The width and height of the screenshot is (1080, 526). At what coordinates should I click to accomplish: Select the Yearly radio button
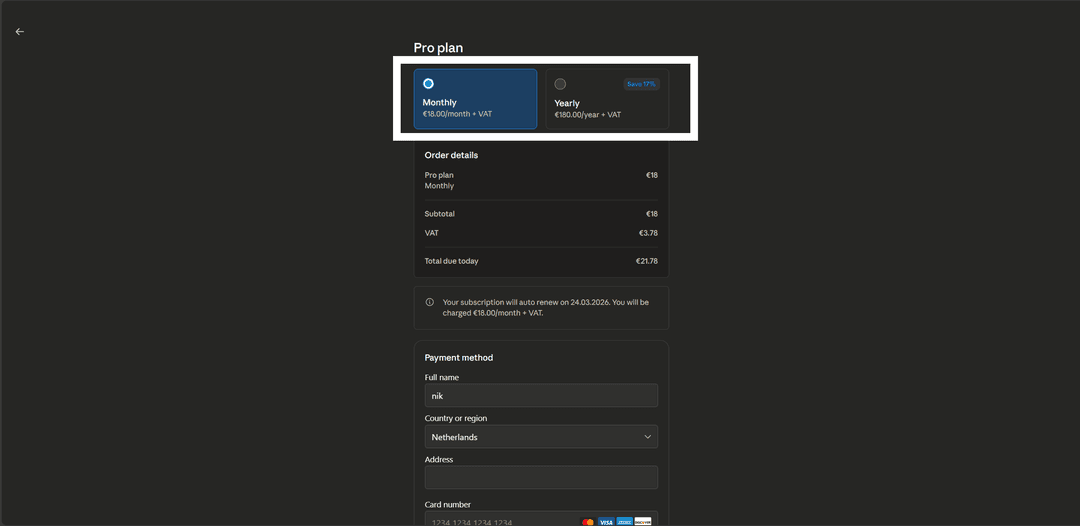[x=560, y=84]
